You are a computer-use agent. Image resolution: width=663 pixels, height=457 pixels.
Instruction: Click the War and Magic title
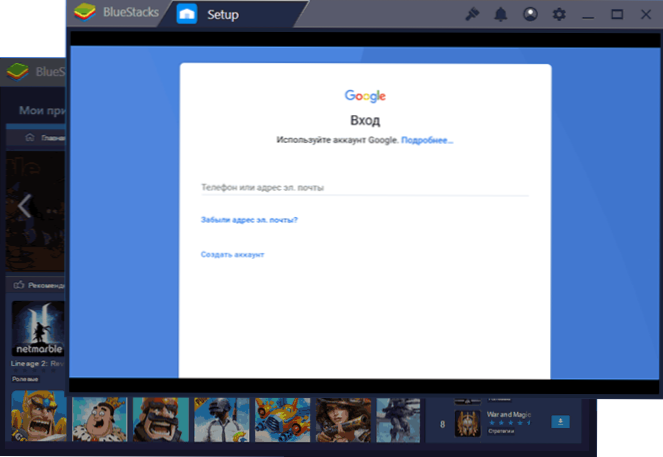[509, 414]
